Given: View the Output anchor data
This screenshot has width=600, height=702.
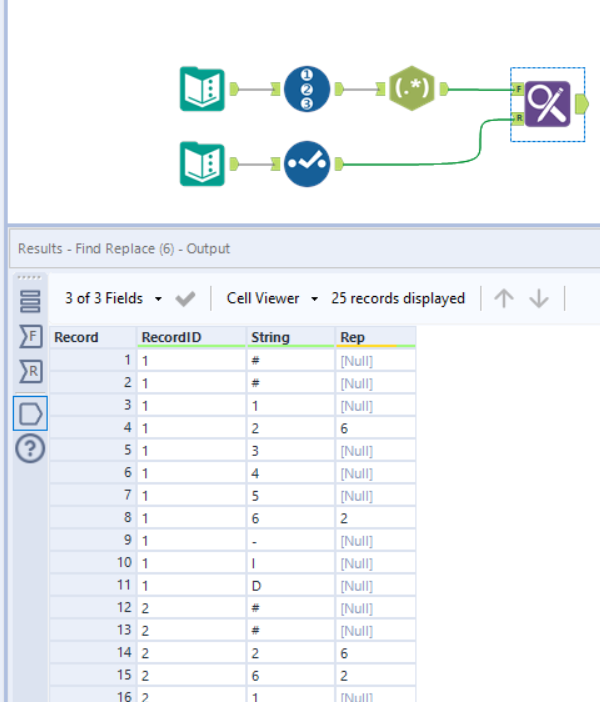Looking at the screenshot, I should tap(30, 413).
